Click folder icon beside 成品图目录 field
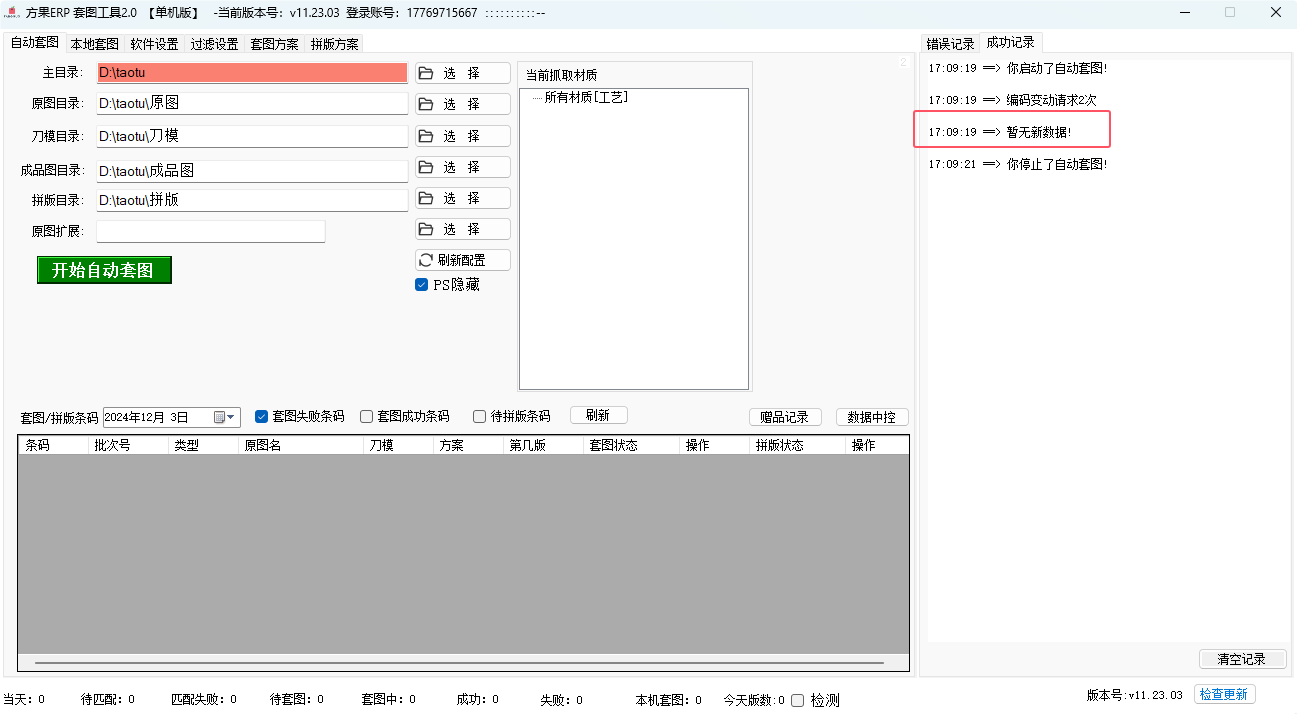 tap(426, 167)
